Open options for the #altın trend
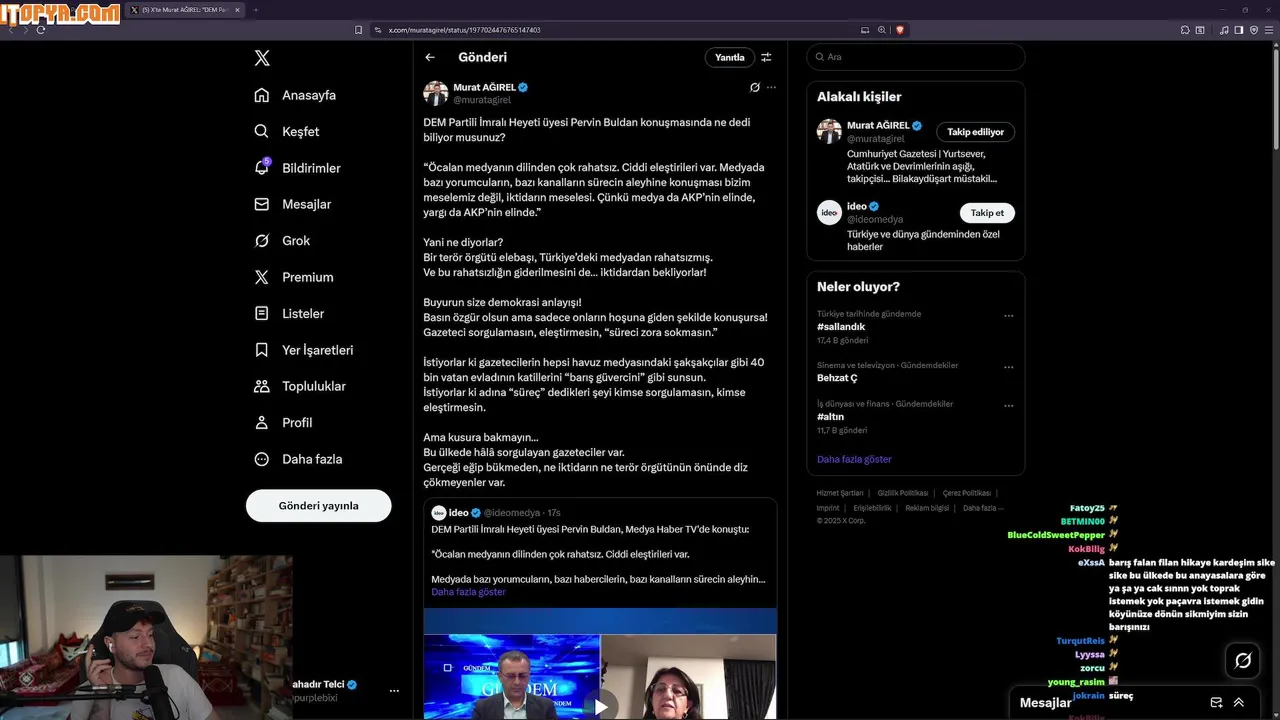Viewport: 1280px width, 720px height. (x=1008, y=406)
